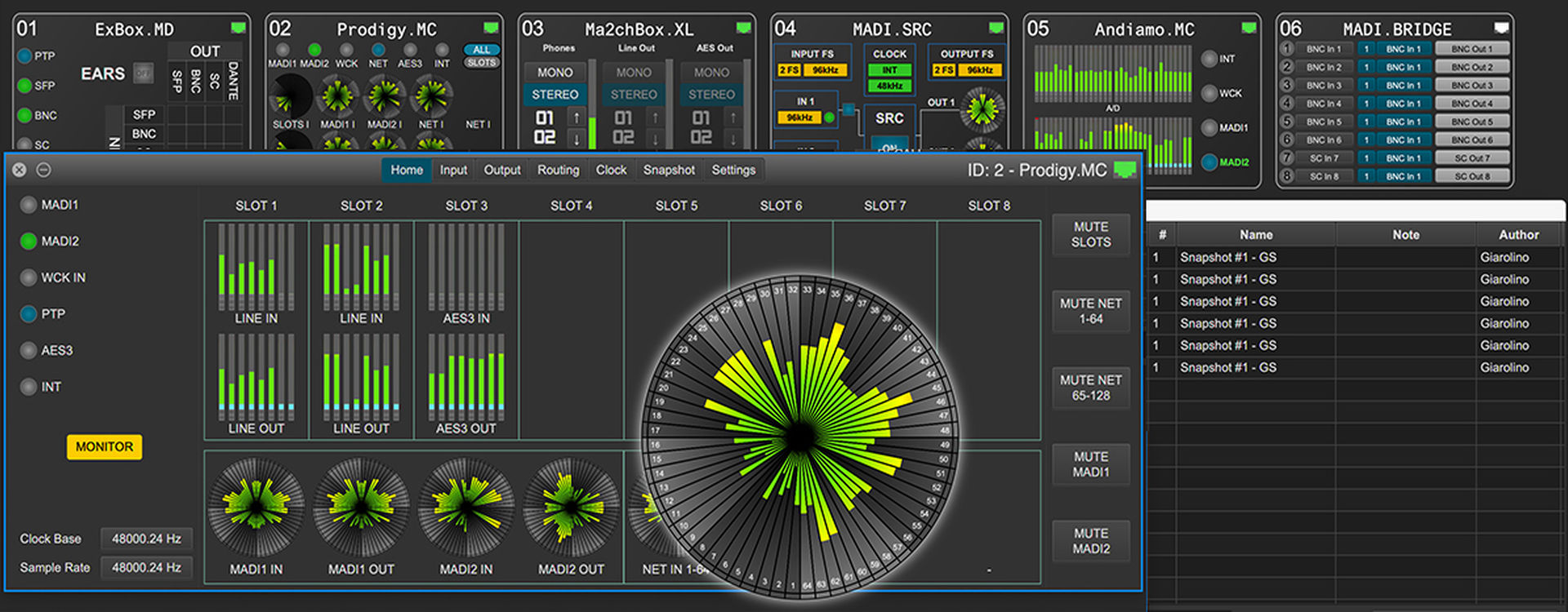Select WCK IN clock source
This screenshot has width=1568, height=612.
[29, 277]
